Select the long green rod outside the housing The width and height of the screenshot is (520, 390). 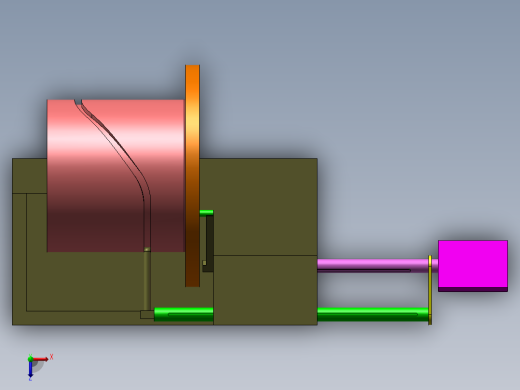click(373, 314)
